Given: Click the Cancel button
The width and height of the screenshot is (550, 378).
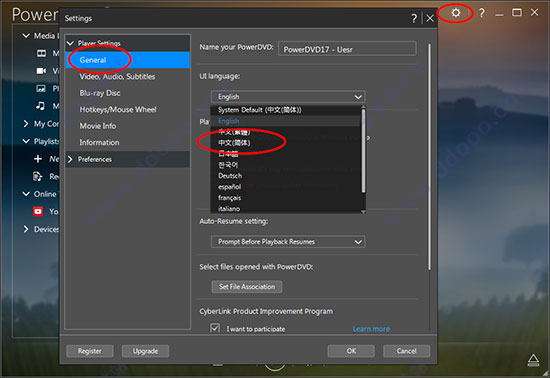Looking at the screenshot, I should (407, 351).
